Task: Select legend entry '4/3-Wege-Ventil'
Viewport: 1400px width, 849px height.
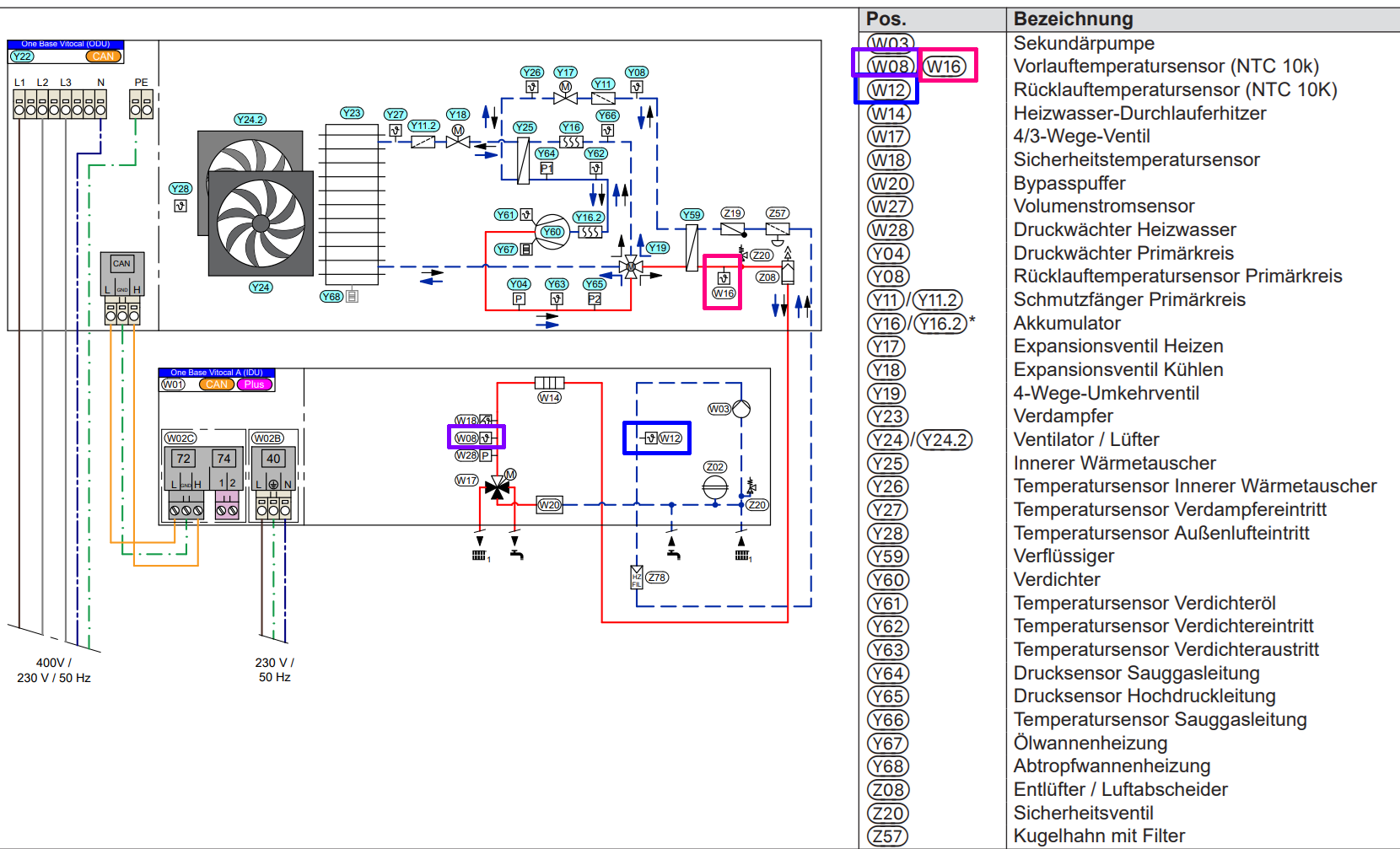Action: [x=1082, y=137]
